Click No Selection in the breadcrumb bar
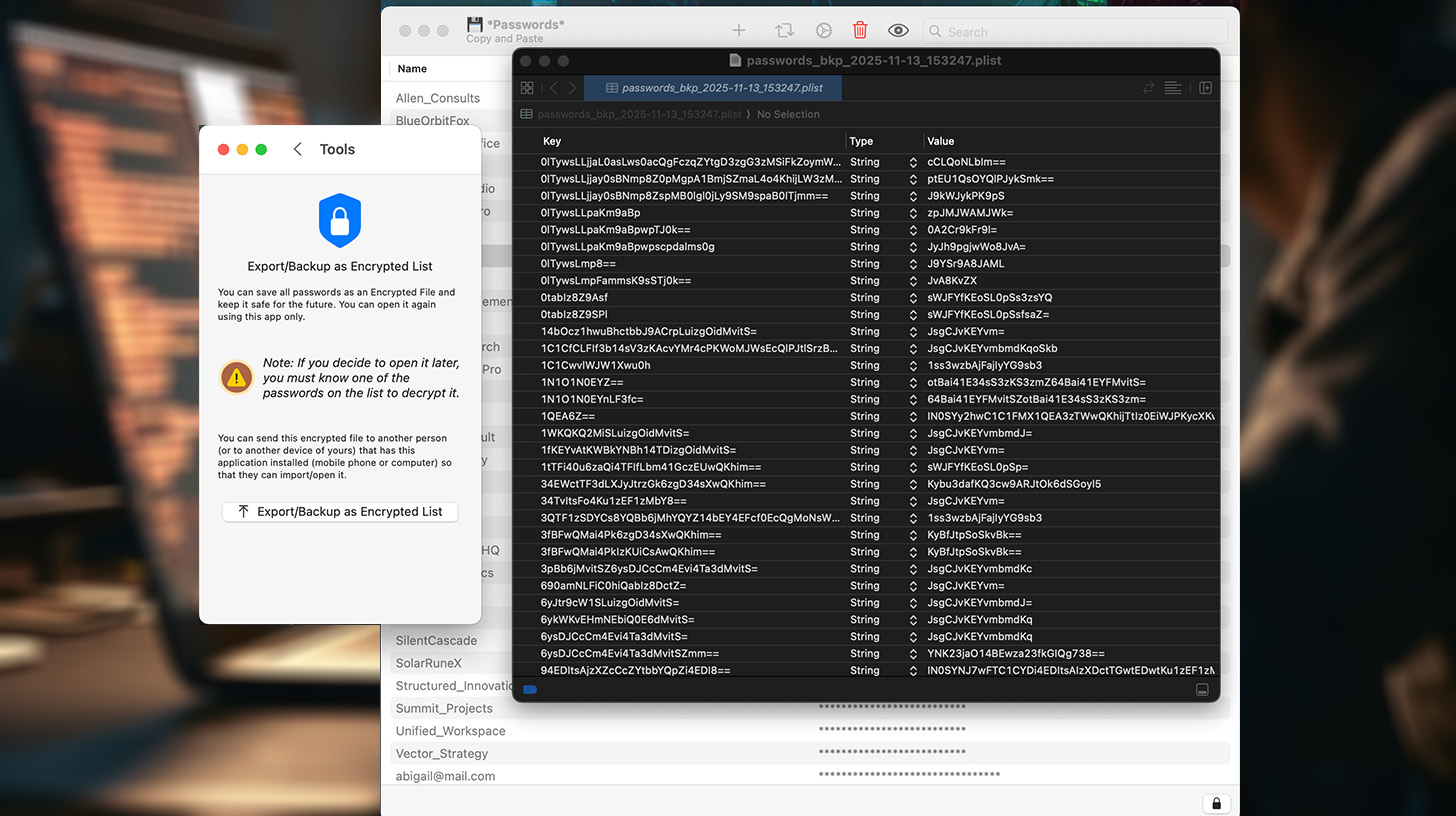 point(788,114)
